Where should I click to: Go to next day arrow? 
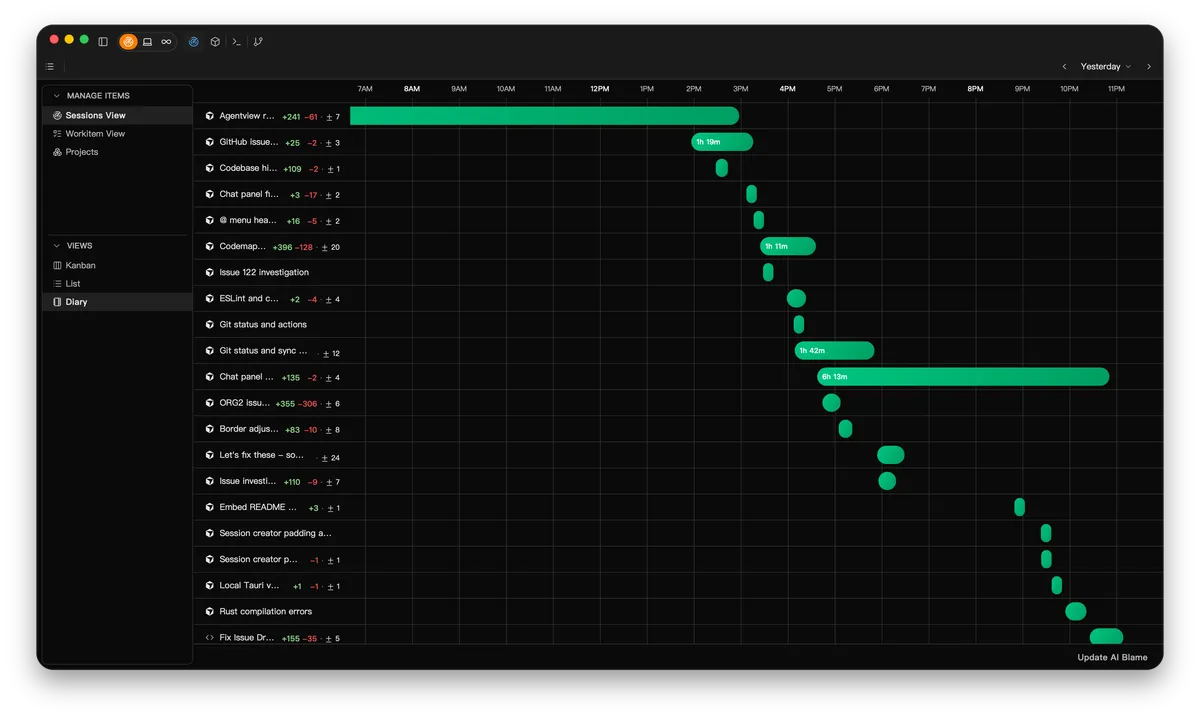[x=1148, y=67]
